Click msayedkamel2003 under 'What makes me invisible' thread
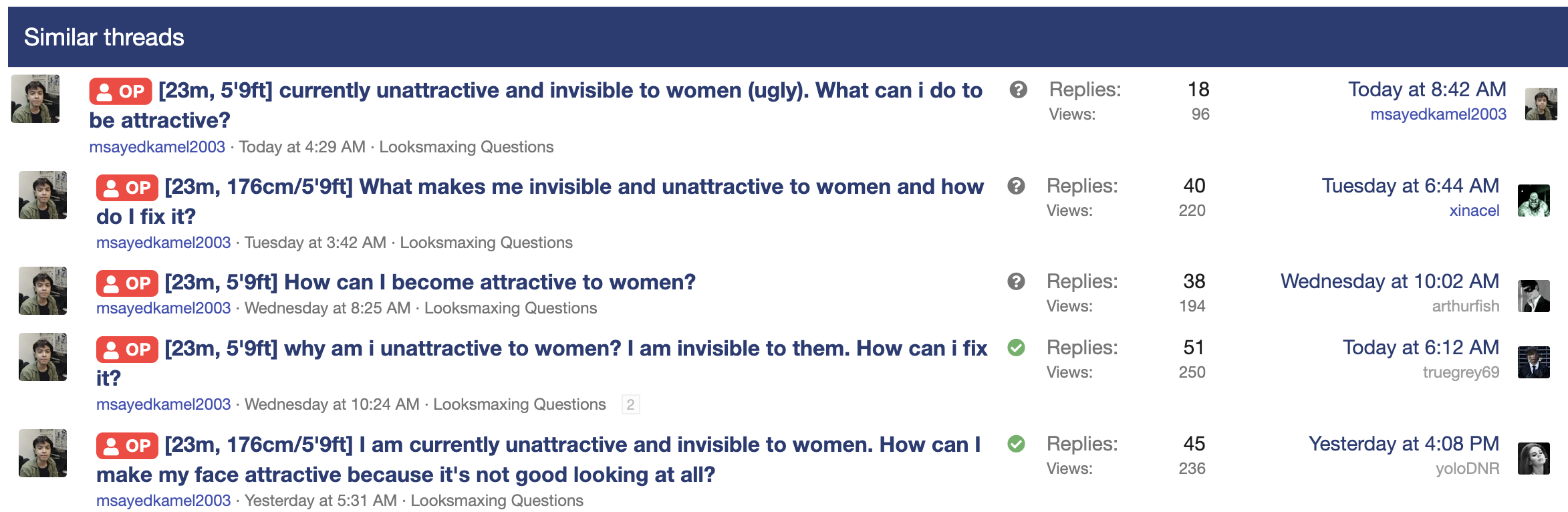The width and height of the screenshot is (1568, 512). [163, 243]
